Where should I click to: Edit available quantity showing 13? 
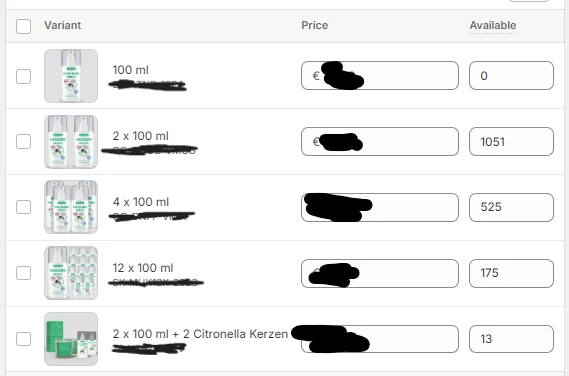(x=511, y=339)
